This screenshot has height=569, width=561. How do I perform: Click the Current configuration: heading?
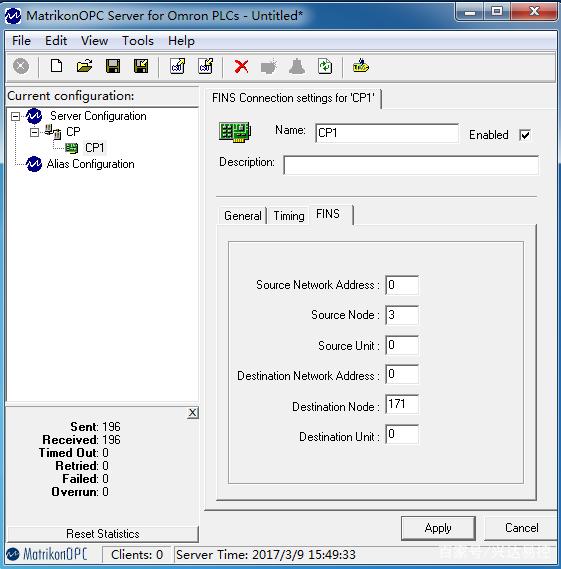(x=71, y=96)
